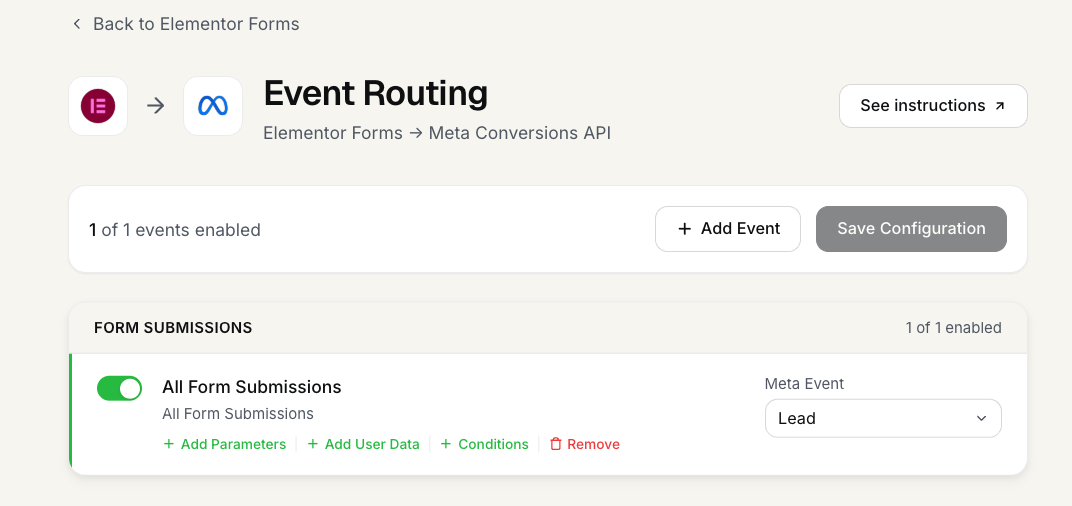
Task: Select the Event Routing heading
Action: [376, 94]
